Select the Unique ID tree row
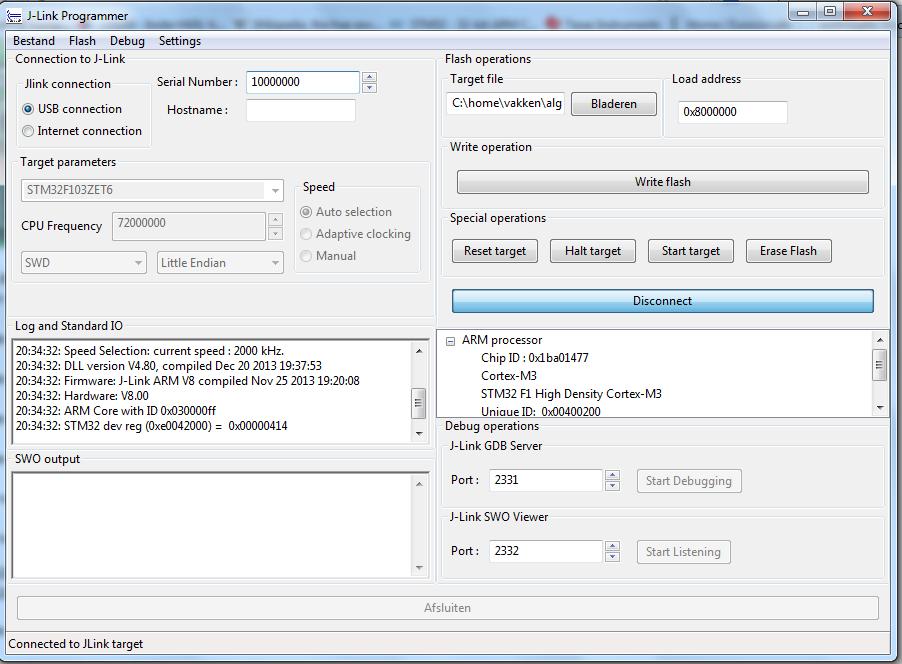902x664 pixels. [541, 411]
